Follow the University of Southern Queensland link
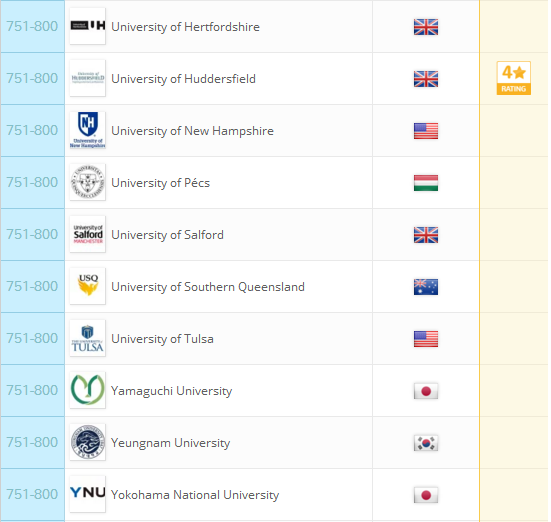The width and height of the screenshot is (551, 522). click(208, 287)
